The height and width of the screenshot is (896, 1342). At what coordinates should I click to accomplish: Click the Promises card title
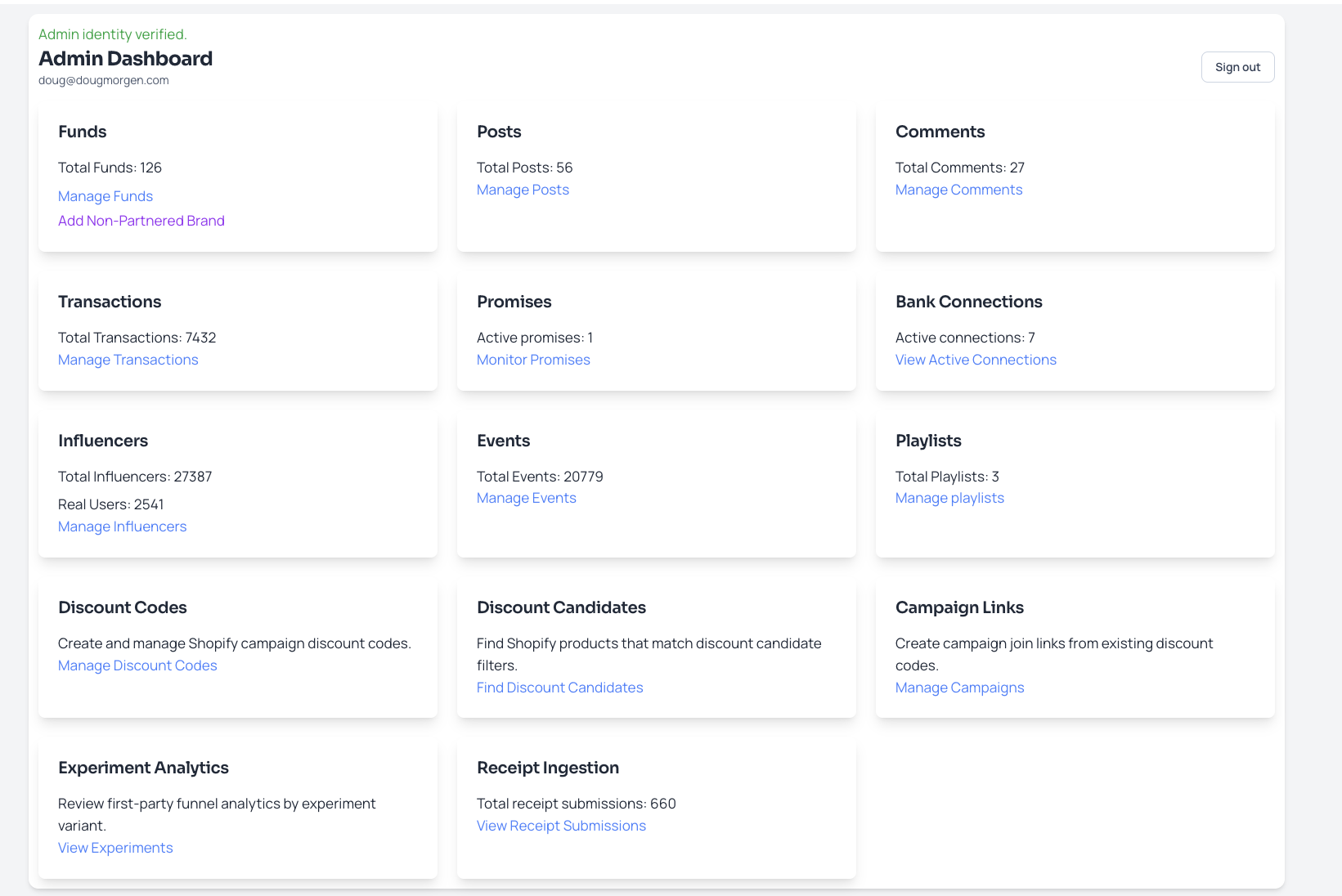[x=514, y=302]
